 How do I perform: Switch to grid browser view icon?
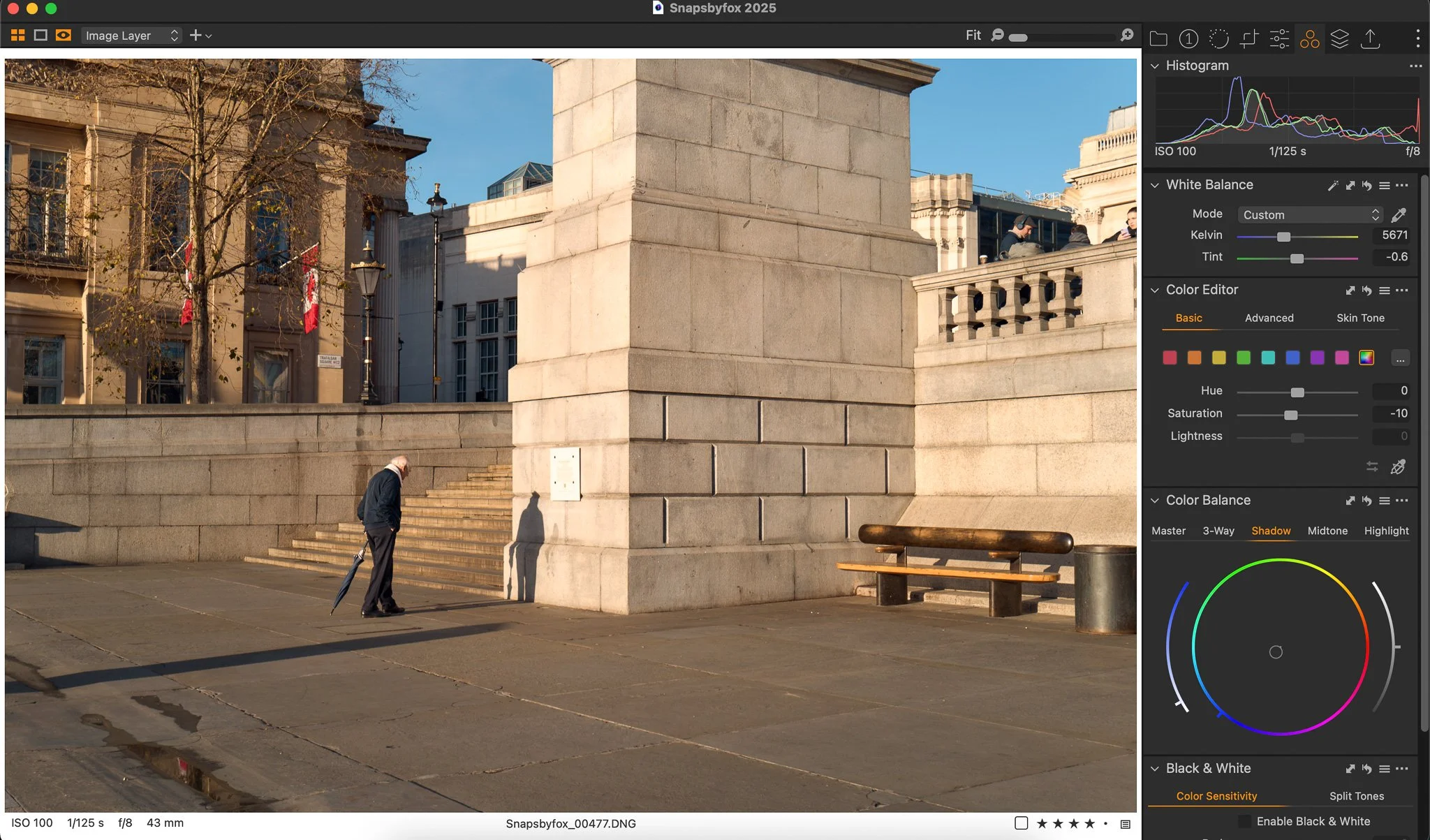point(18,35)
